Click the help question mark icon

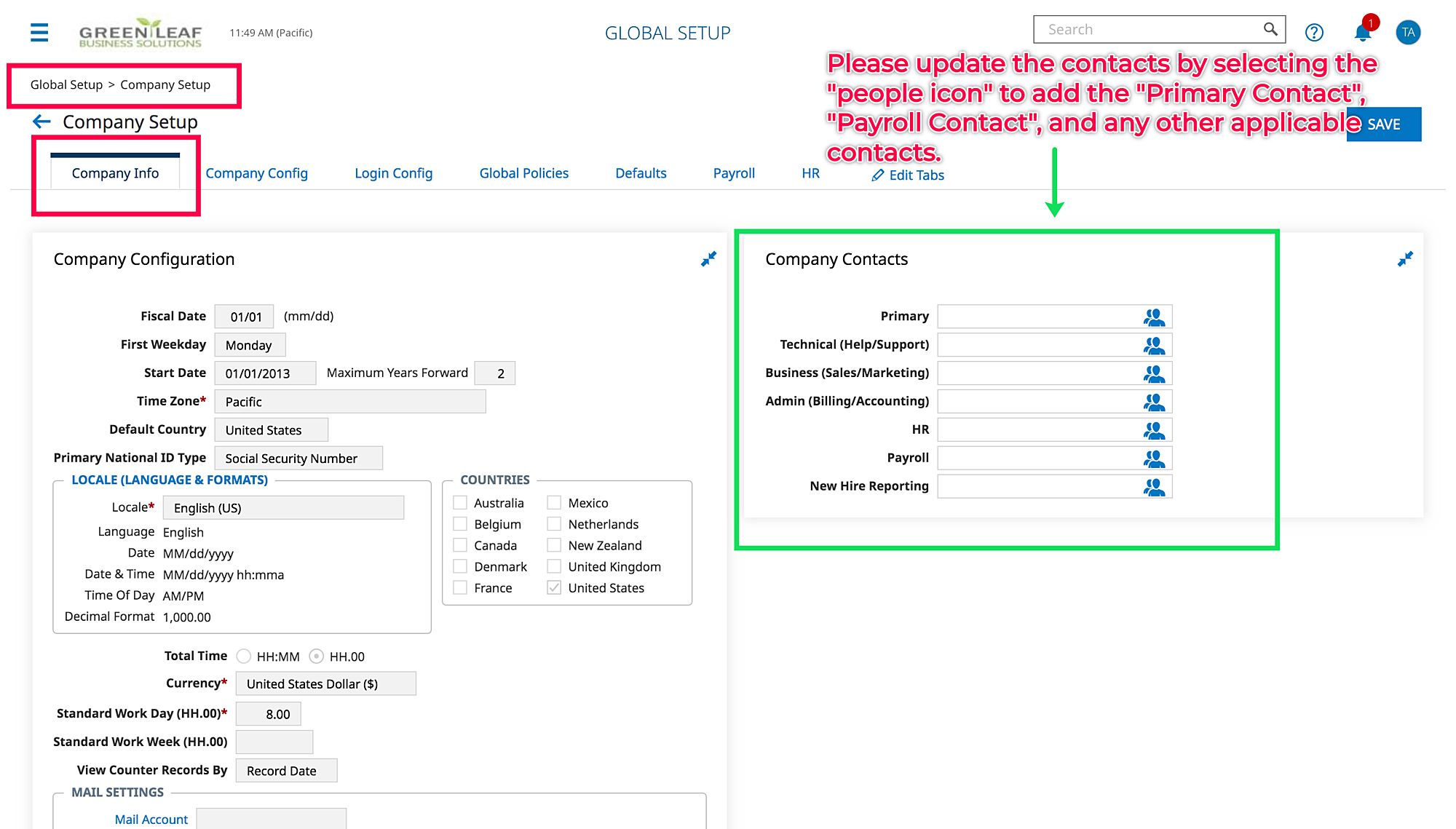coord(1314,32)
